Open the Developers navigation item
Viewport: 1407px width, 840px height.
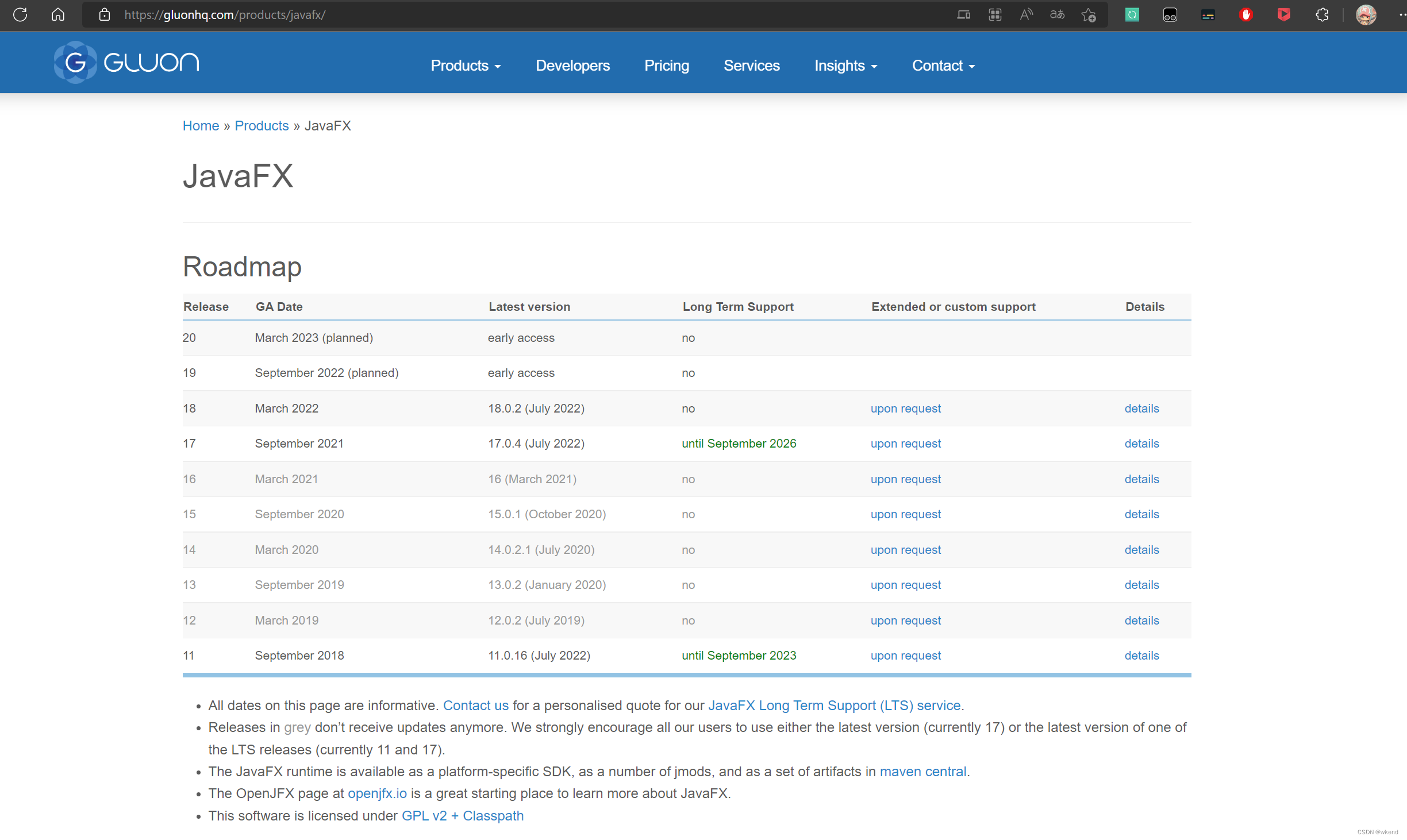coord(572,65)
